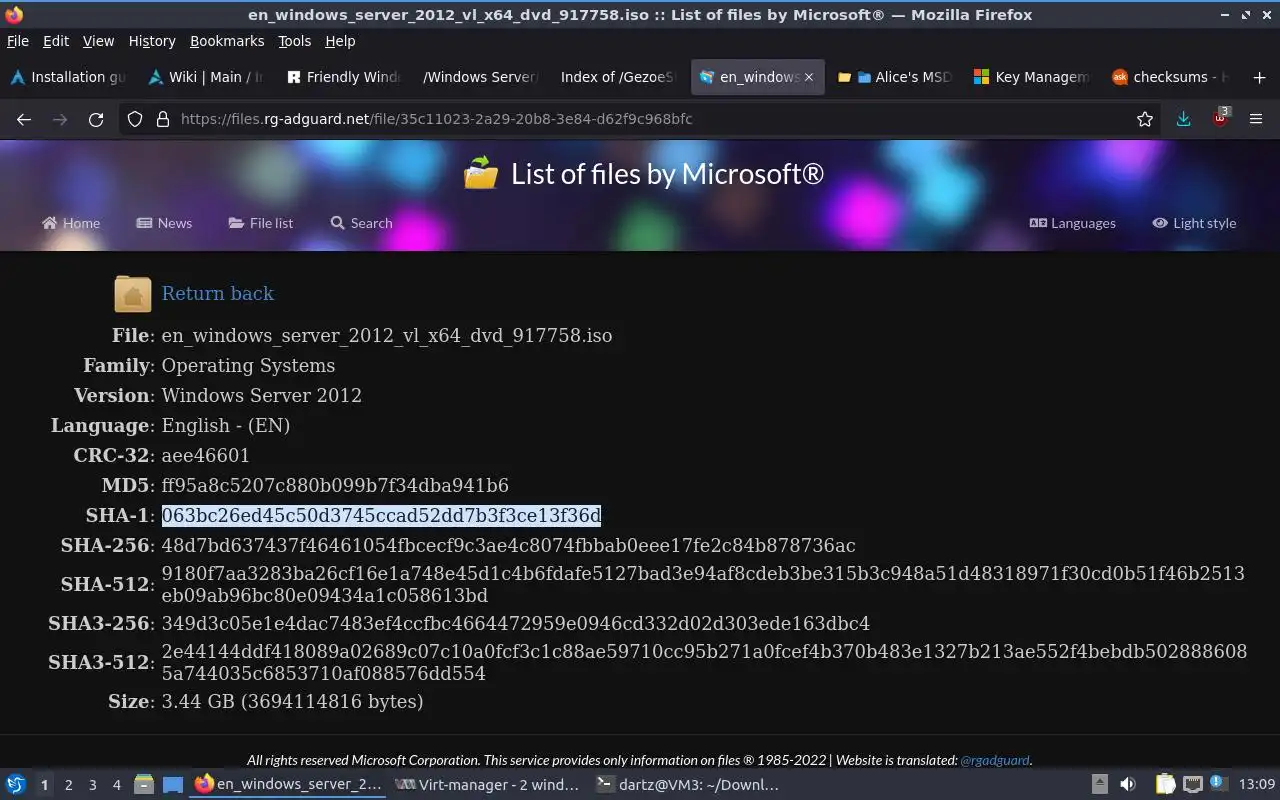Image resolution: width=1280 pixels, height=800 pixels.
Task: Close the en_windows tab
Action: point(808,77)
